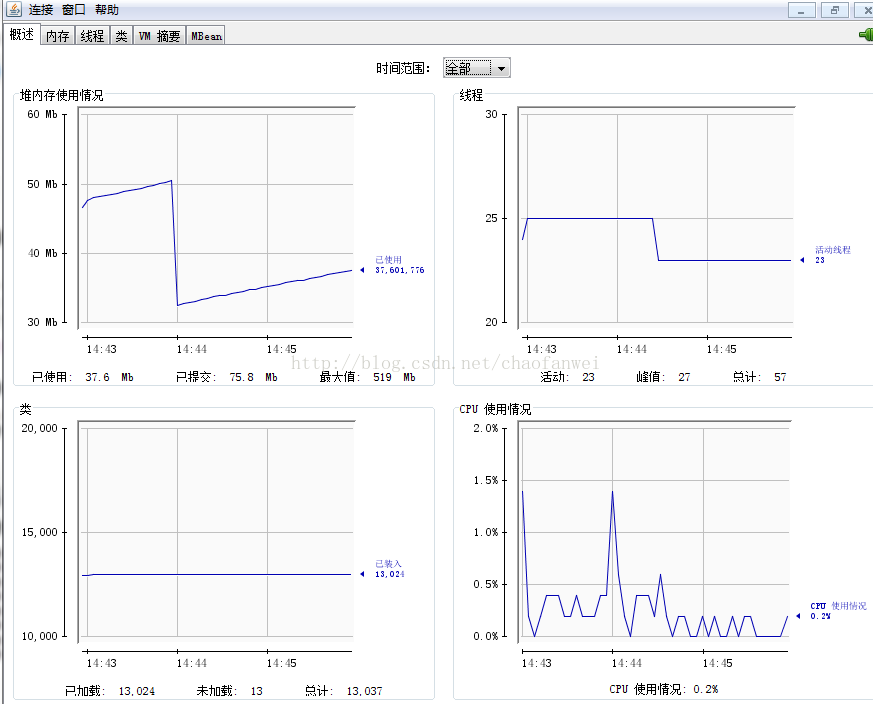Viewport: 873px width, 704px height.
Task: Click the CPU 使用情况 0.2% legend
Action: coord(832,610)
